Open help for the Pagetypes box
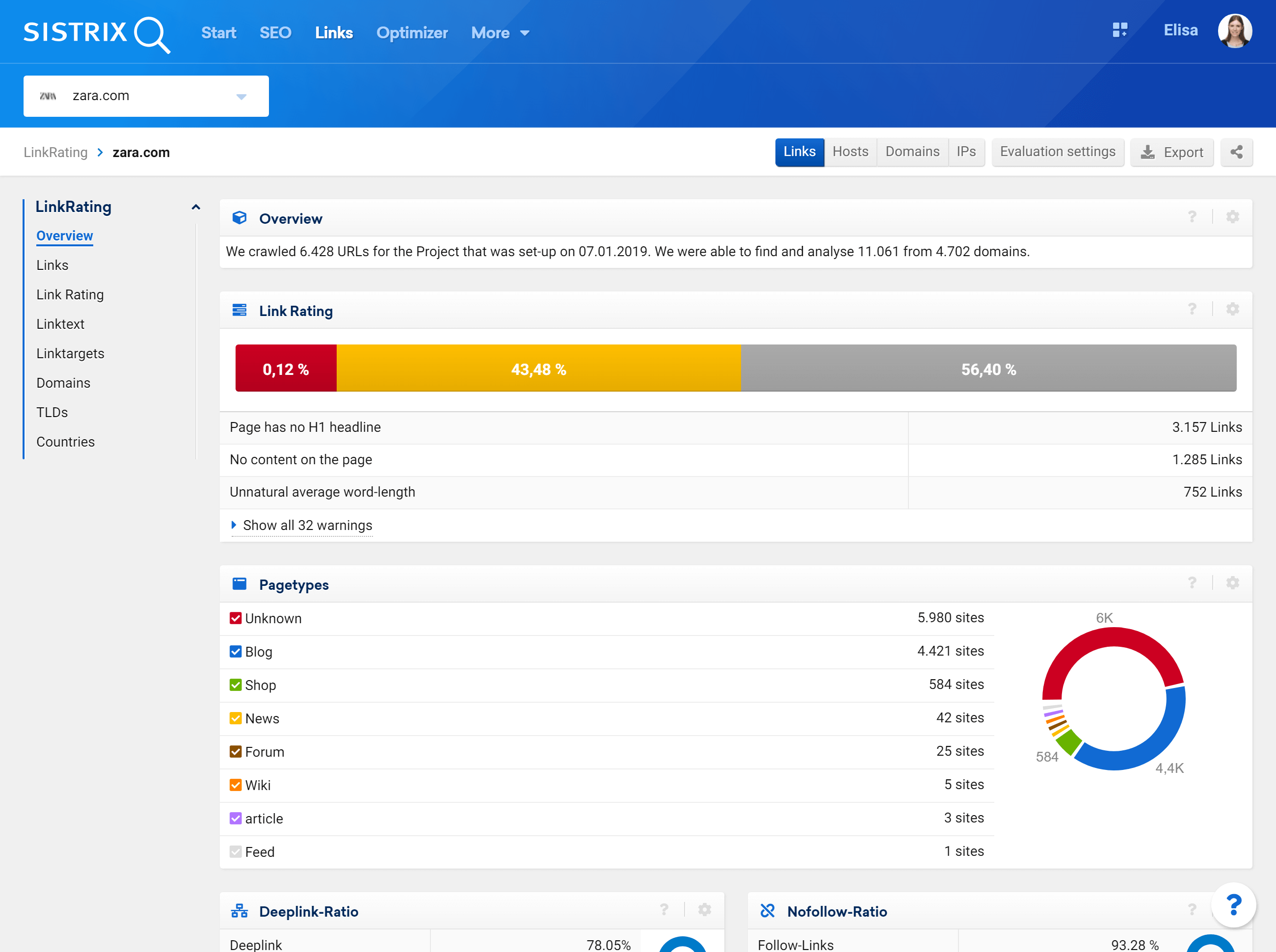This screenshot has height=952, width=1276. [1192, 582]
